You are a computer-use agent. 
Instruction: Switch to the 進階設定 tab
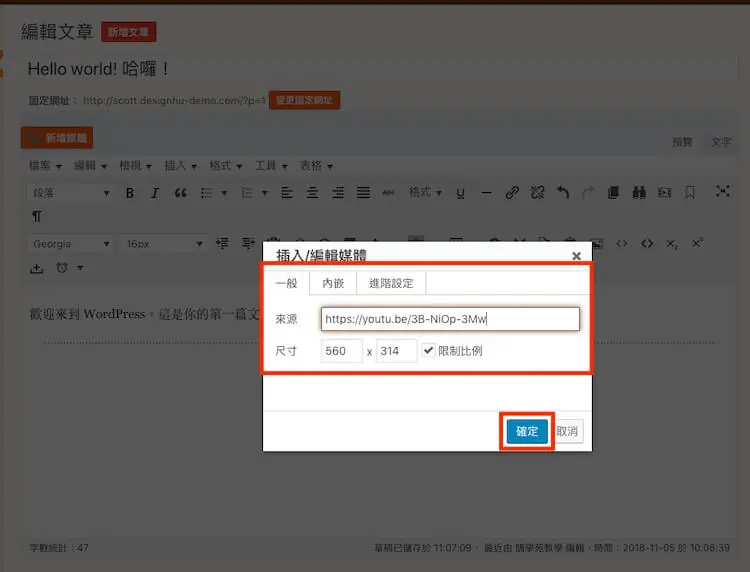(x=391, y=283)
